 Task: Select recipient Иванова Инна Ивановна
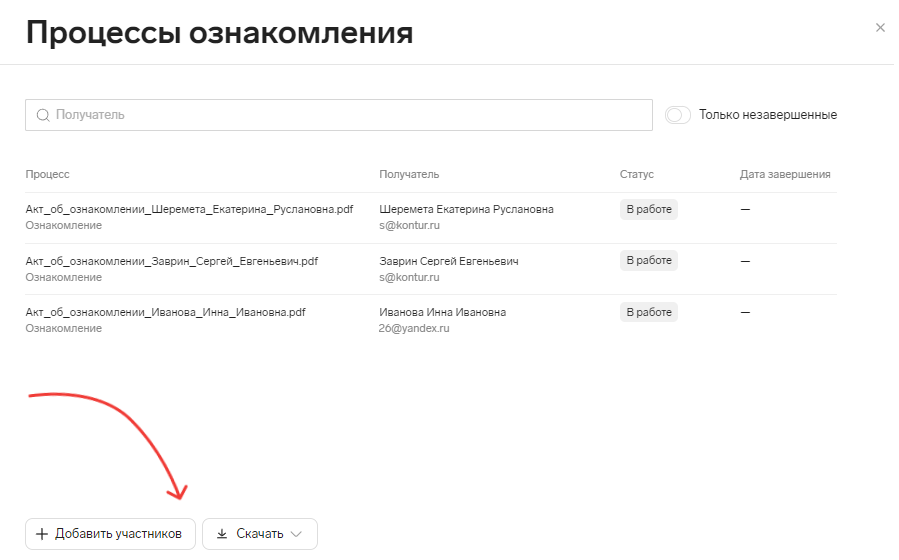coord(442,312)
